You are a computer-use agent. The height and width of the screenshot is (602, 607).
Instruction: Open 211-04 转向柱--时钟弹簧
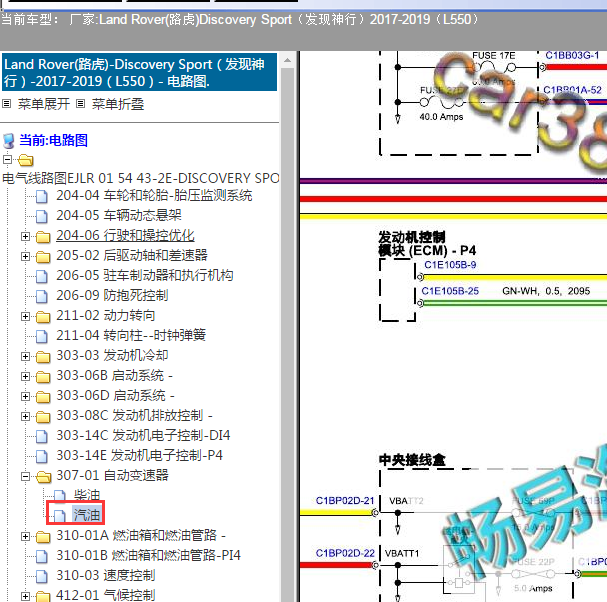click(131, 335)
